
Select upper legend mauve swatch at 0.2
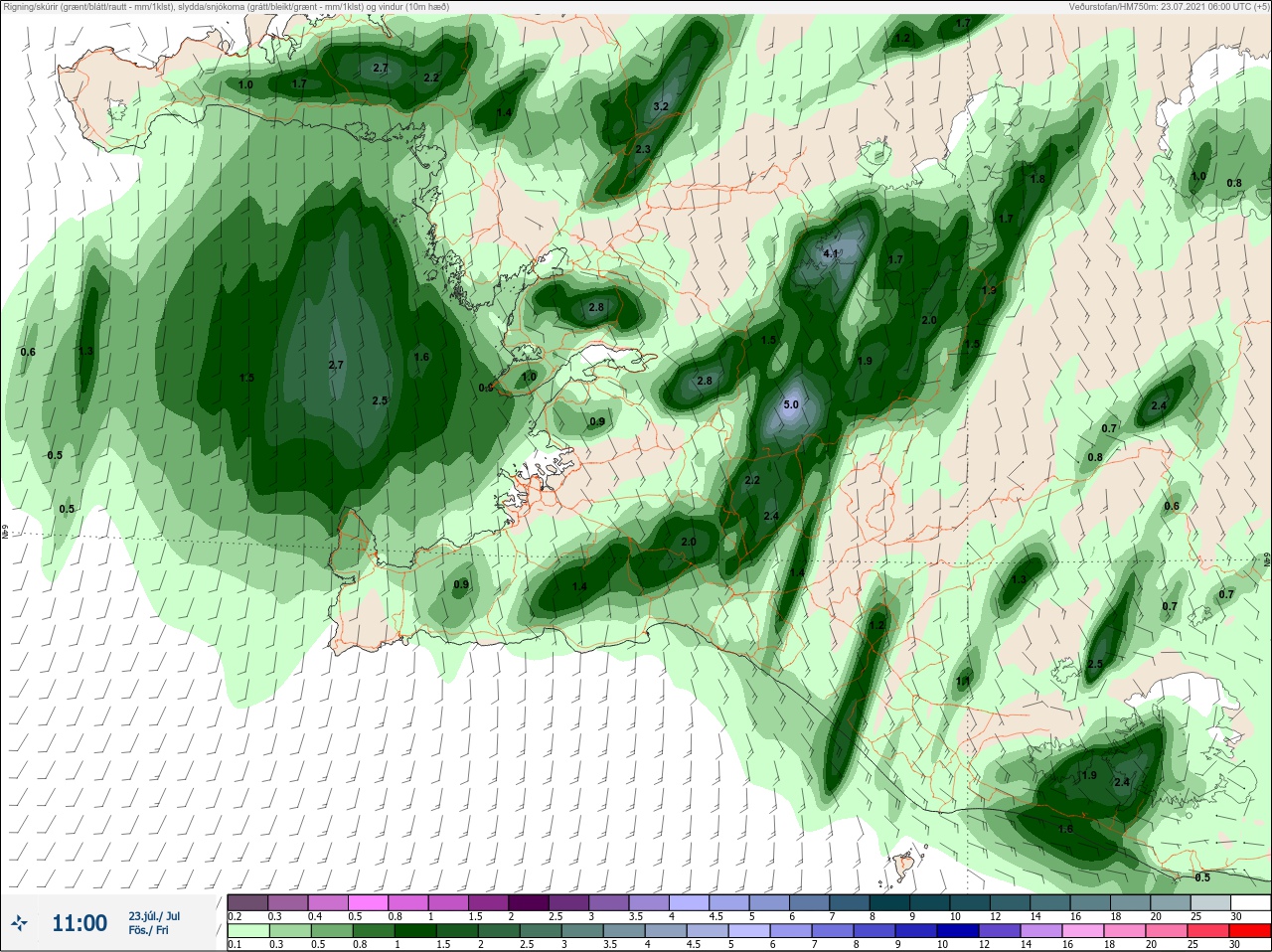coord(247,902)
